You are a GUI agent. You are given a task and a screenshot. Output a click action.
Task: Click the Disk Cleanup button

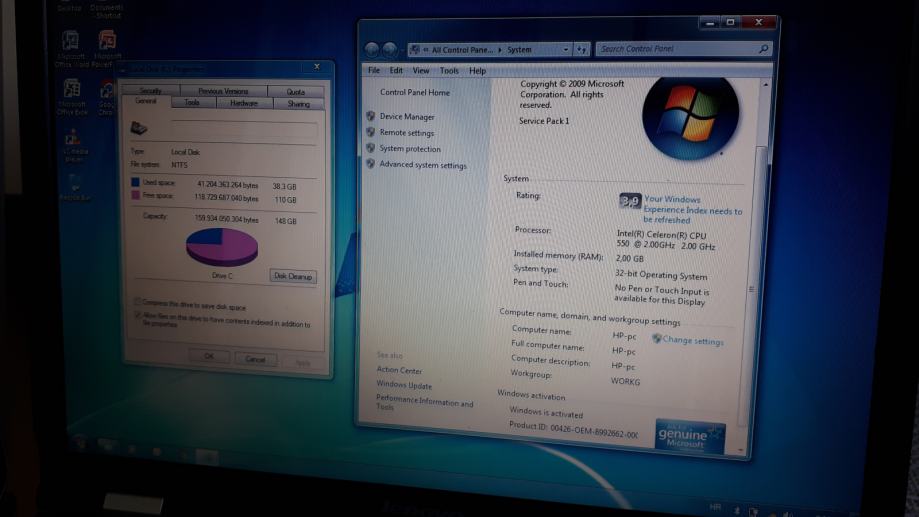(x=293, y=276)
